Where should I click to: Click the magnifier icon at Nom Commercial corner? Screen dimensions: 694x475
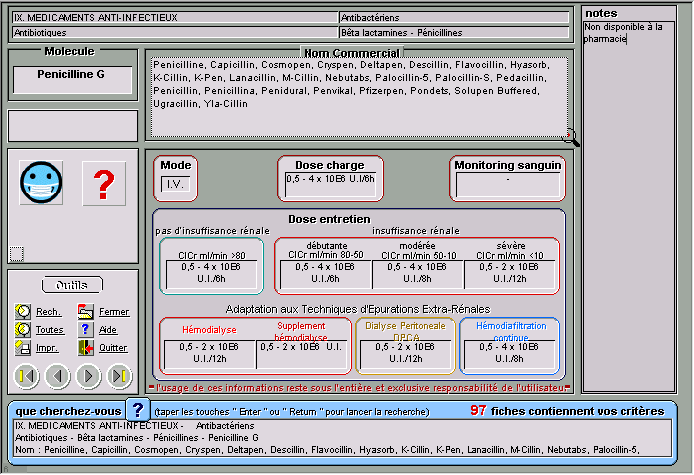point(571,138)
